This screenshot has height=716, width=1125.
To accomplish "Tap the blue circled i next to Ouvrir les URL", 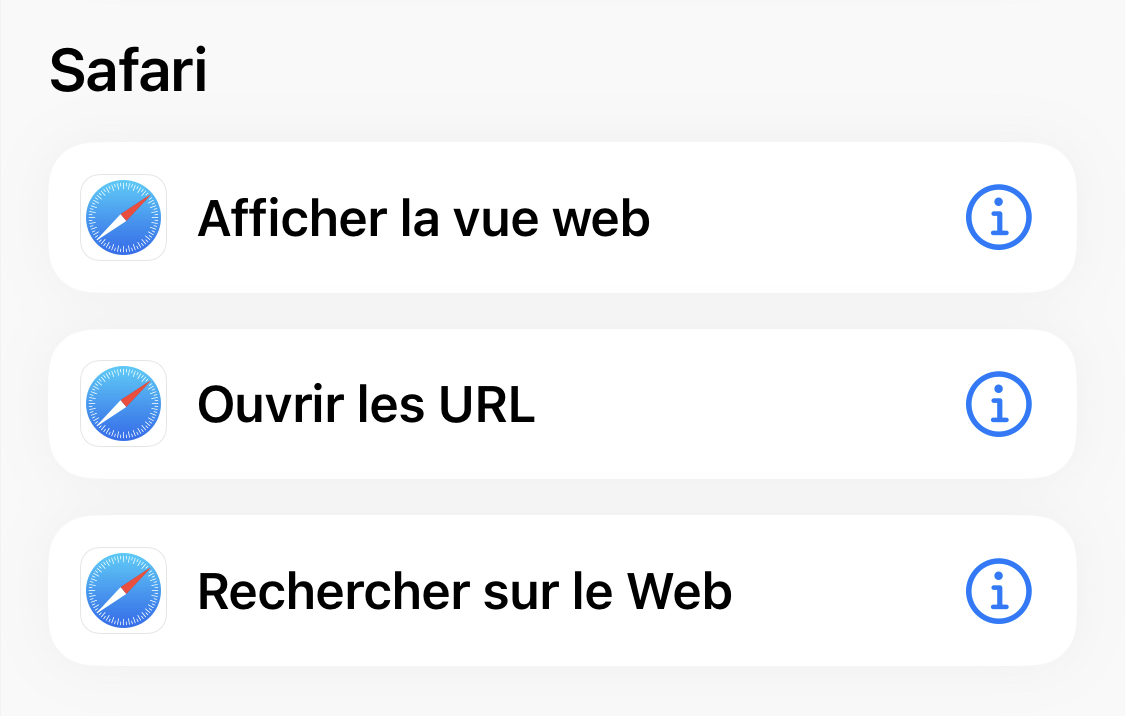I will pyautogui.click(x=998, y=404).
